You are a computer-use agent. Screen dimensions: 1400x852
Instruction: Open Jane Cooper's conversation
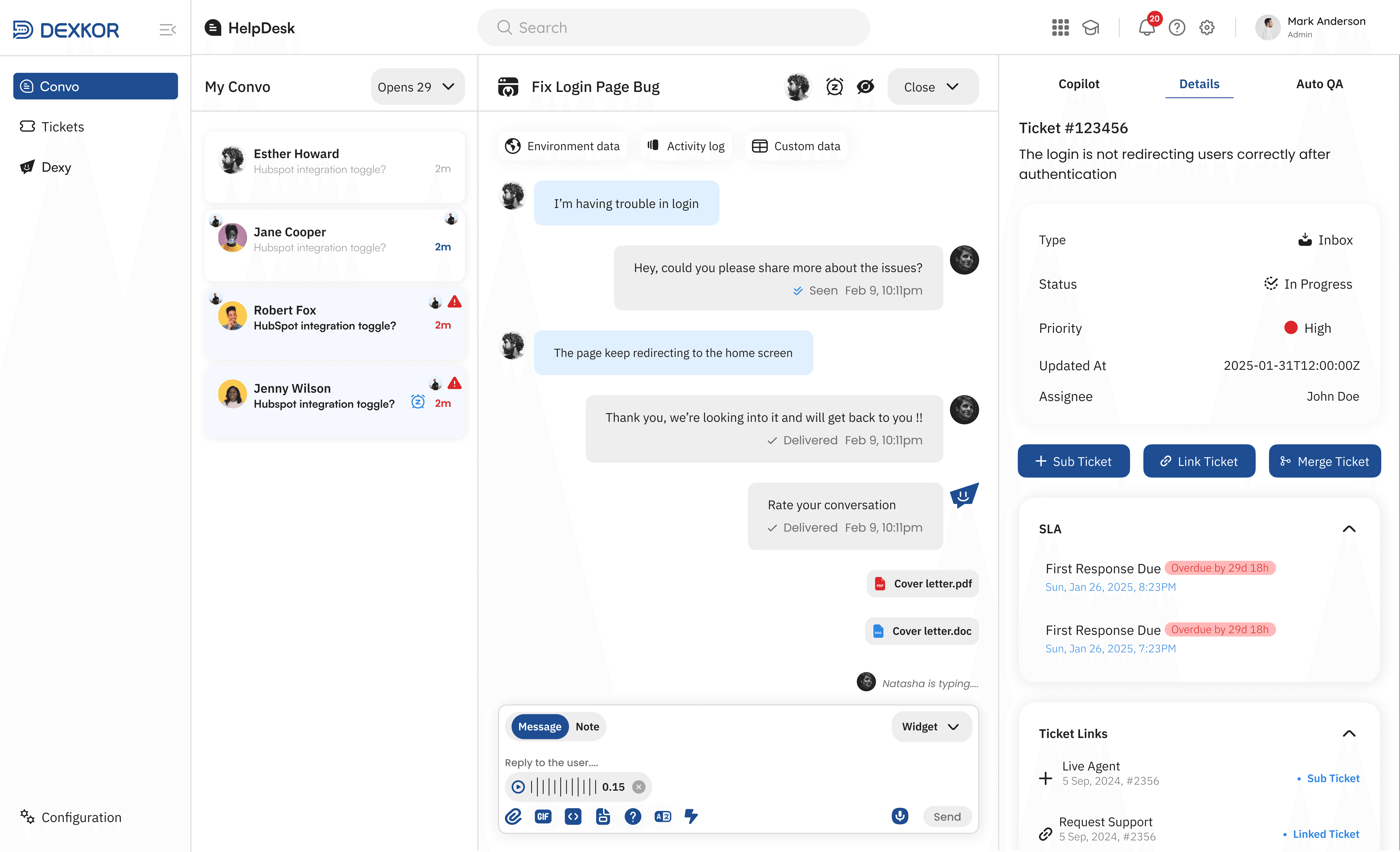click(335, 245)
